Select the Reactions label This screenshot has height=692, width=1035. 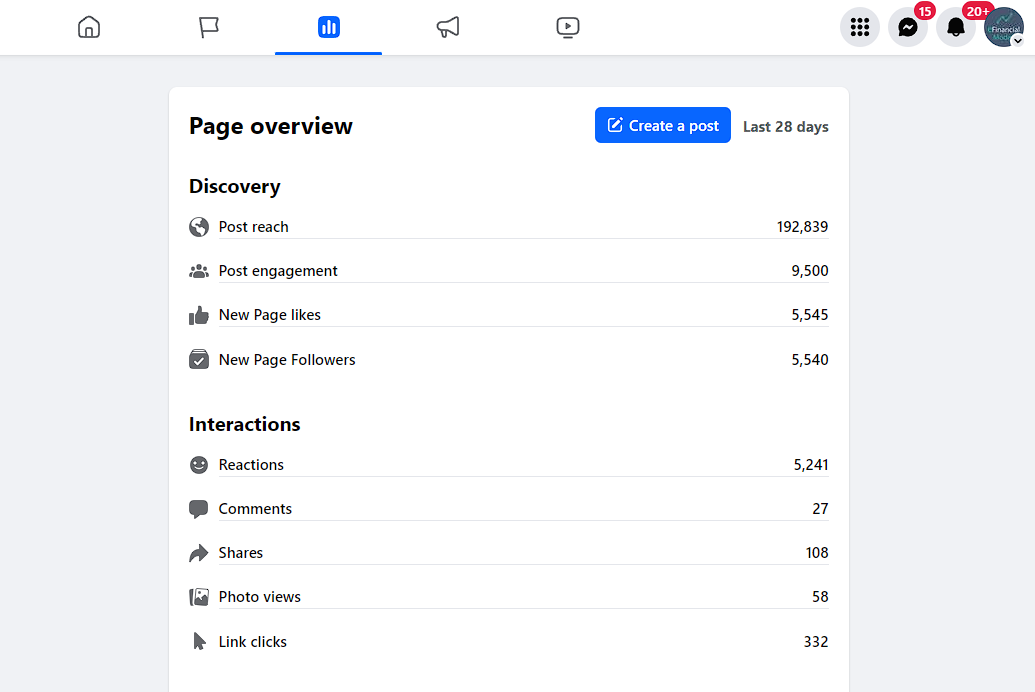click(x=251, y=465)
